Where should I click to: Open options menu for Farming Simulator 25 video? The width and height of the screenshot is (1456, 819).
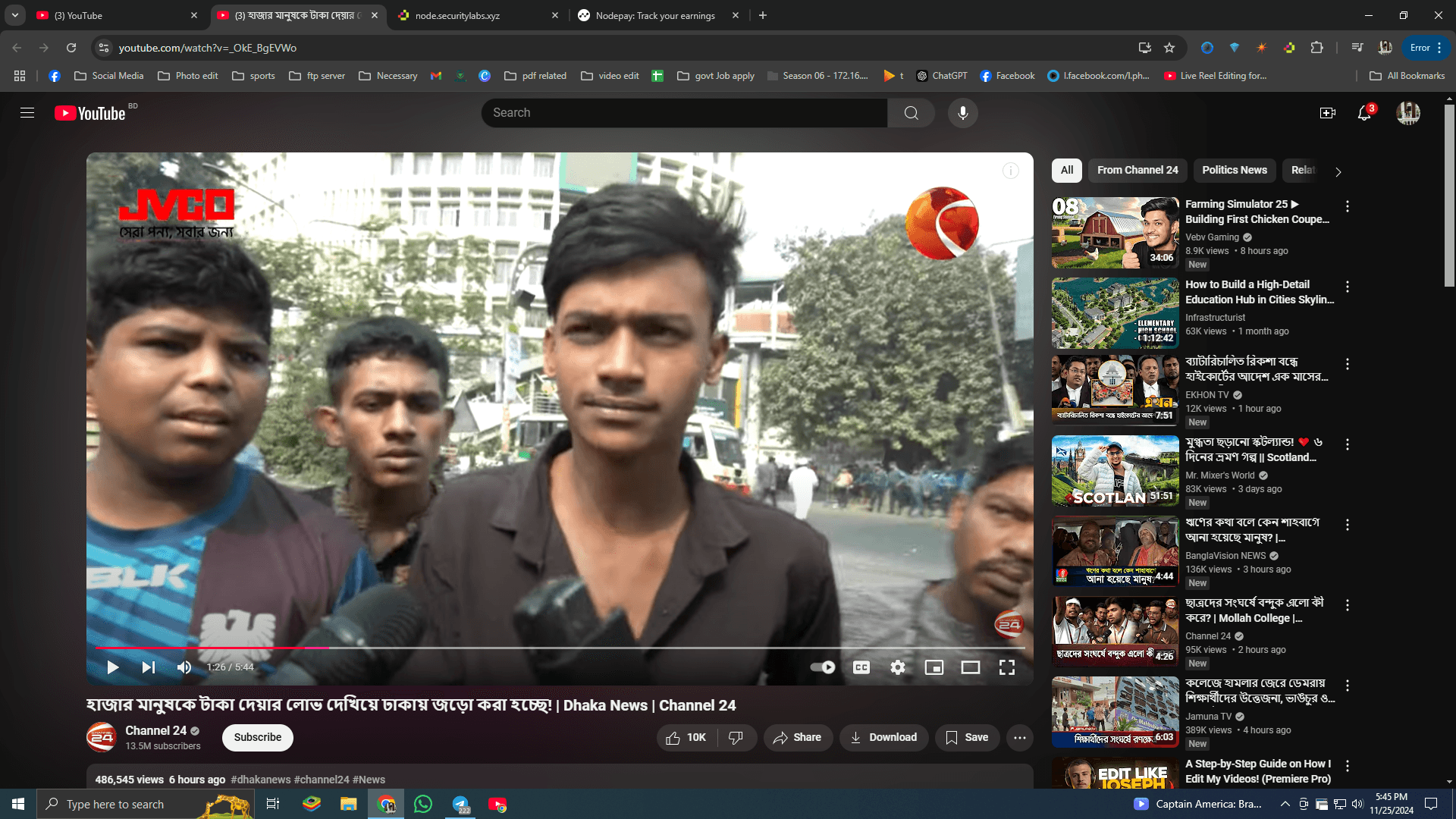tap(1348, 206)
